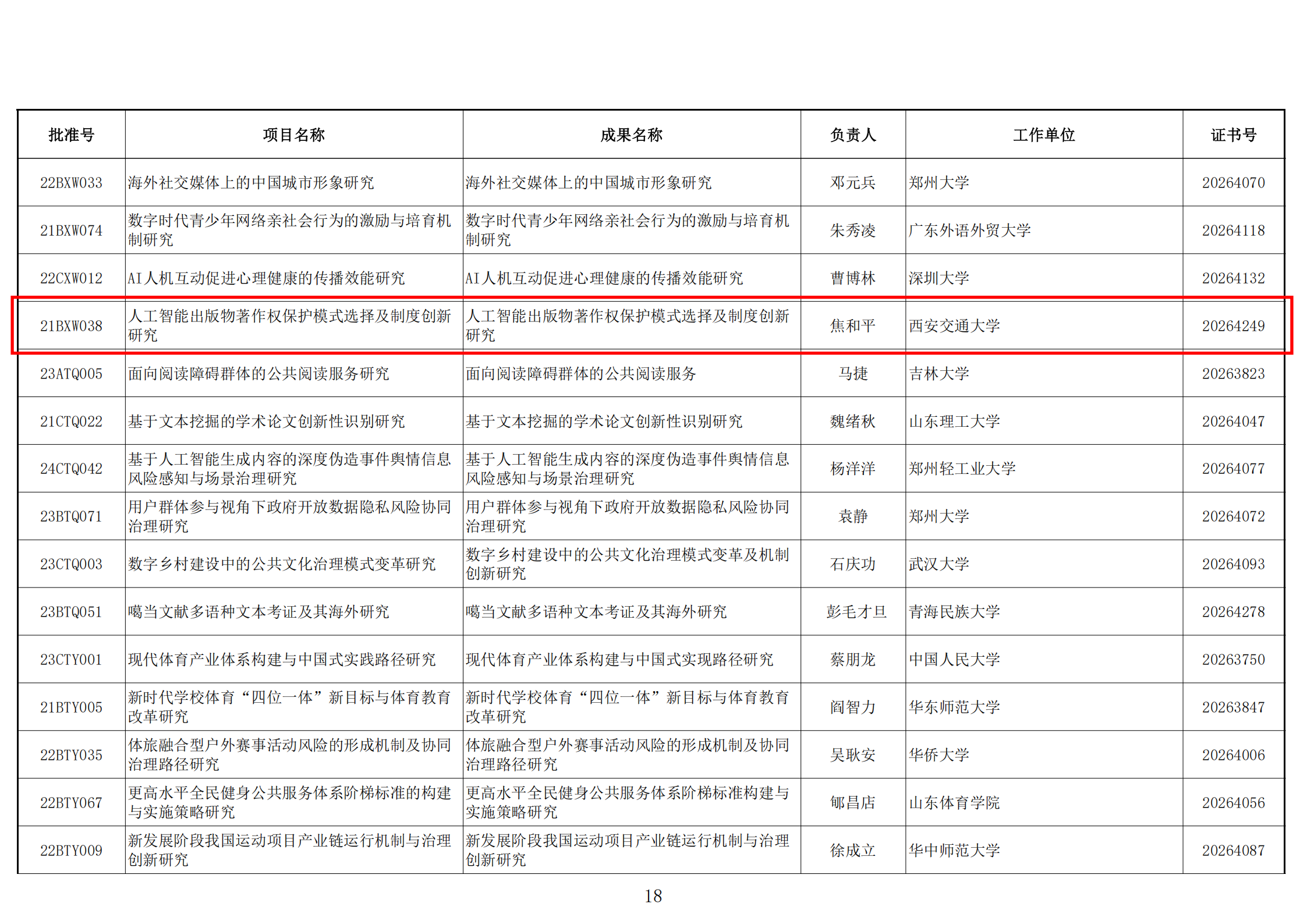Click the name 石庆功
1307x924 pixels.
(853, 564)
